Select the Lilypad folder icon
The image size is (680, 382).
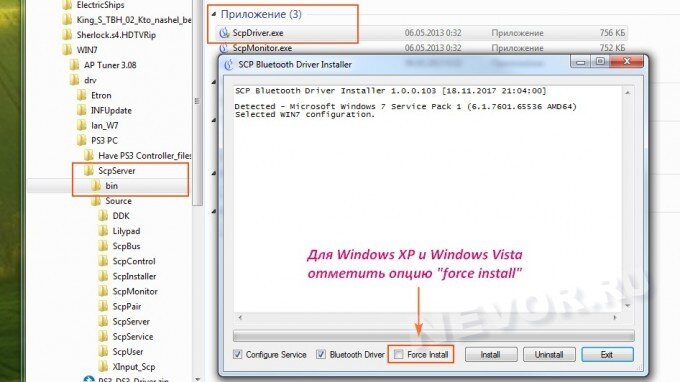click(x=103, y=231)
